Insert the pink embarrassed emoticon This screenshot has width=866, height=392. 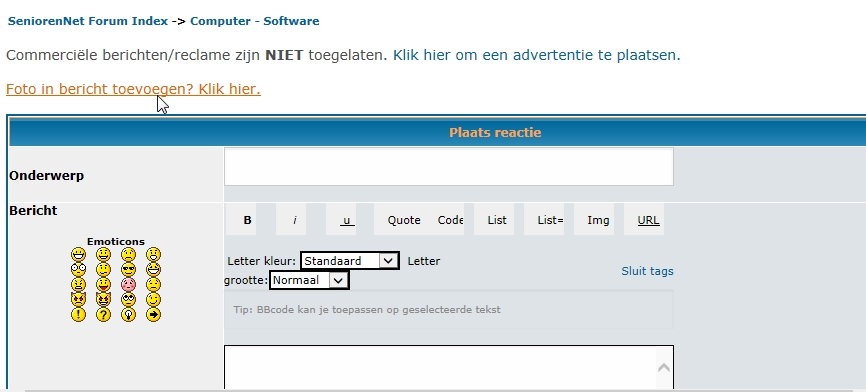coord(129,284)
